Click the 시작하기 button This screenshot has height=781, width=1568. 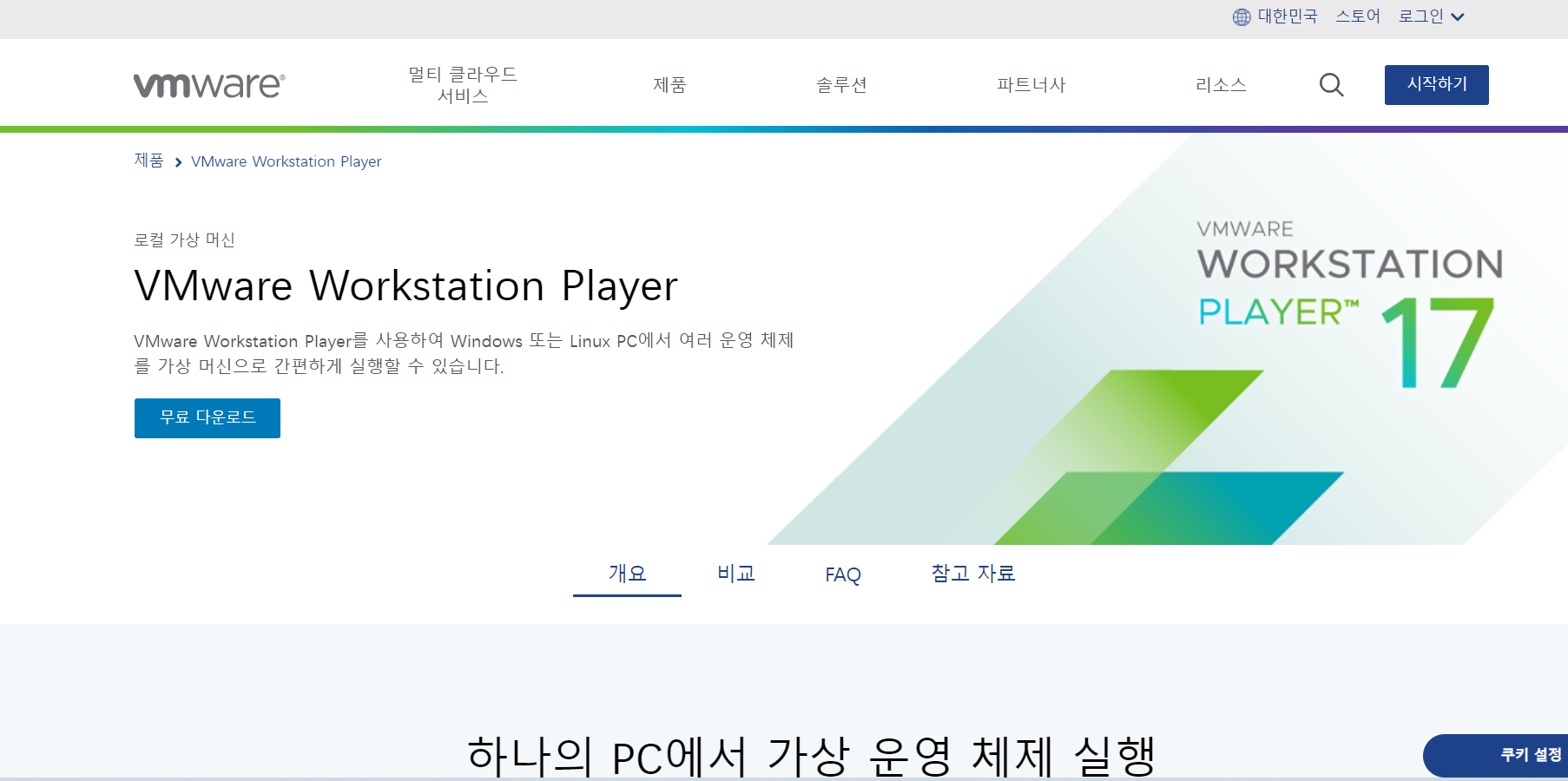pyautogui.click(x=1437, y=85)
